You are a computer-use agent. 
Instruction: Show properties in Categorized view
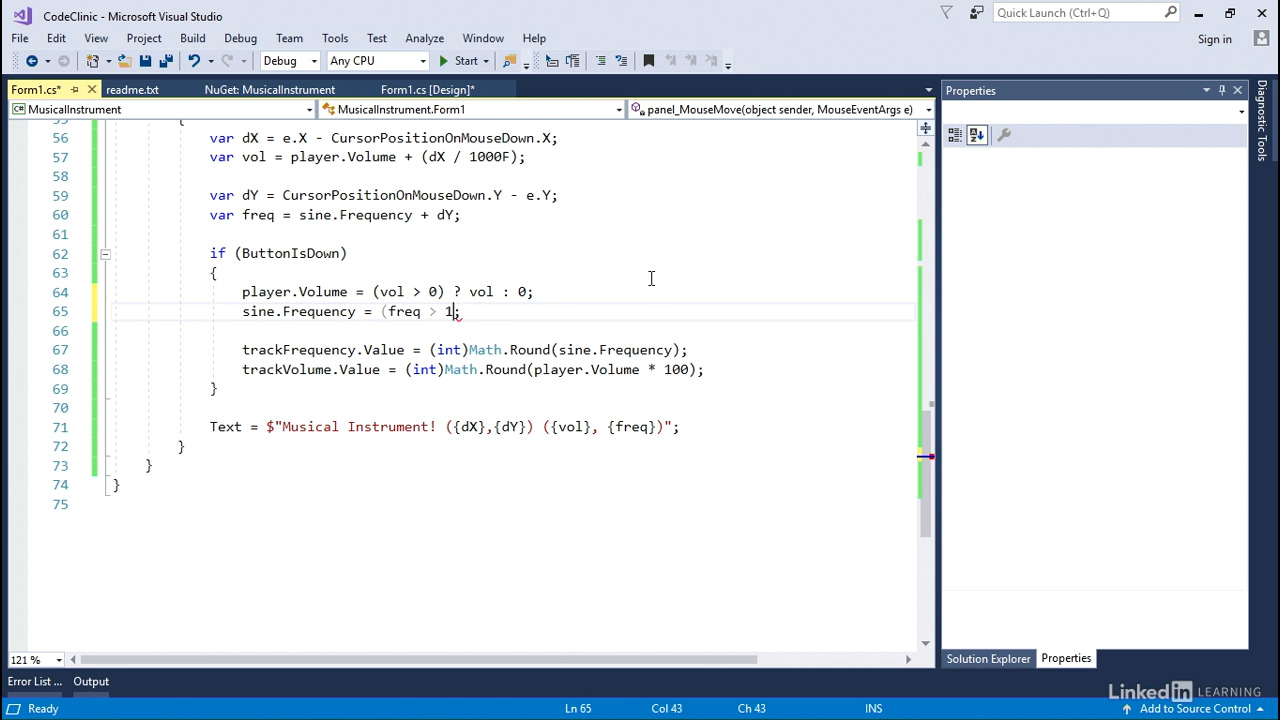point(955,135)
